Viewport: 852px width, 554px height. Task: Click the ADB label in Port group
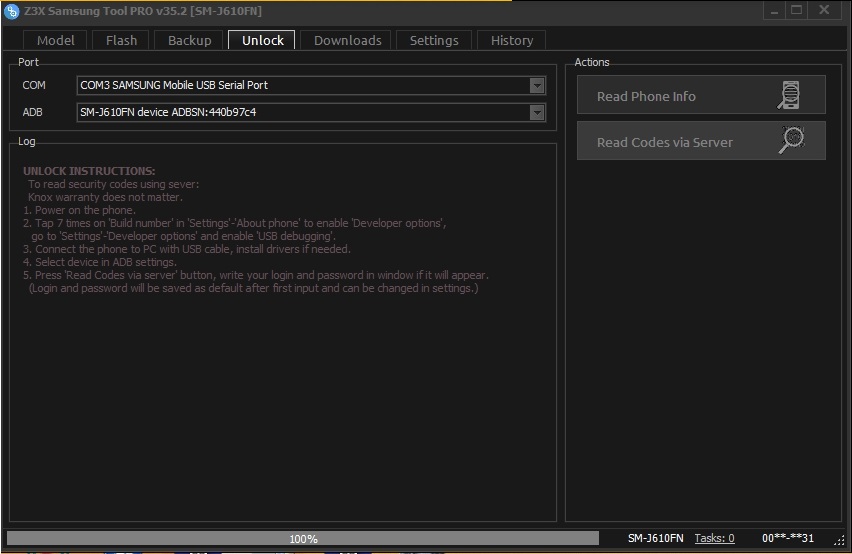tap(32, 112)
